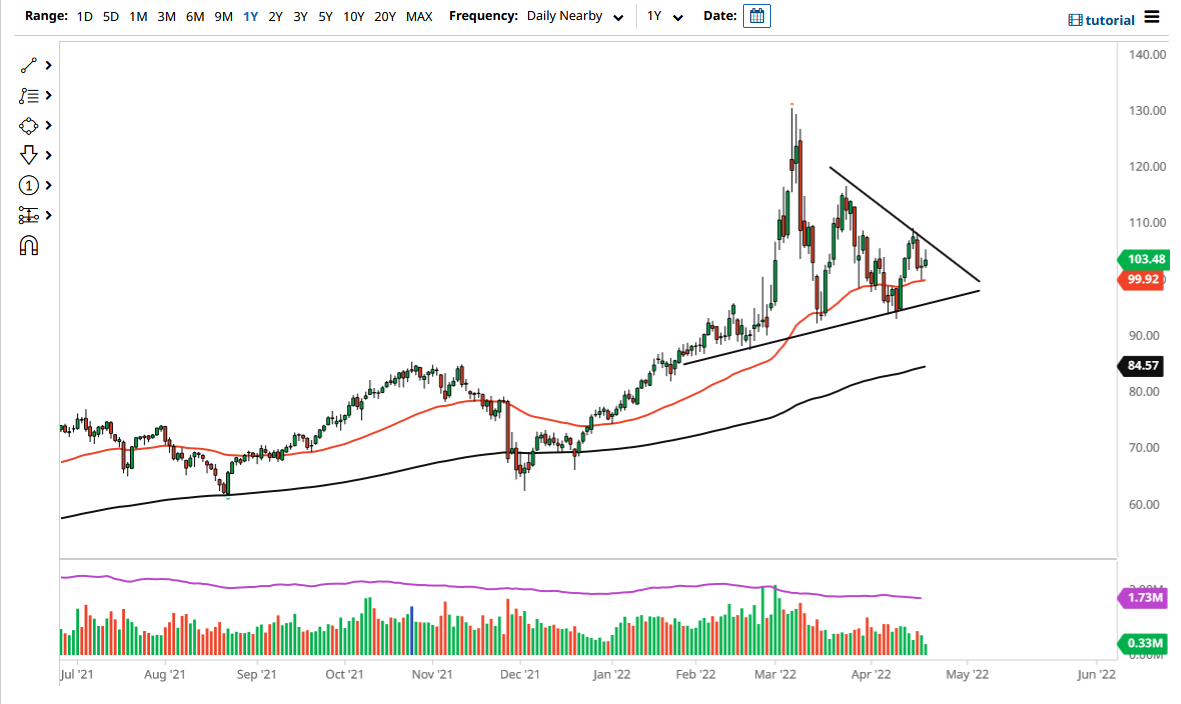Expand the shapes tool options

click(47, 125)
